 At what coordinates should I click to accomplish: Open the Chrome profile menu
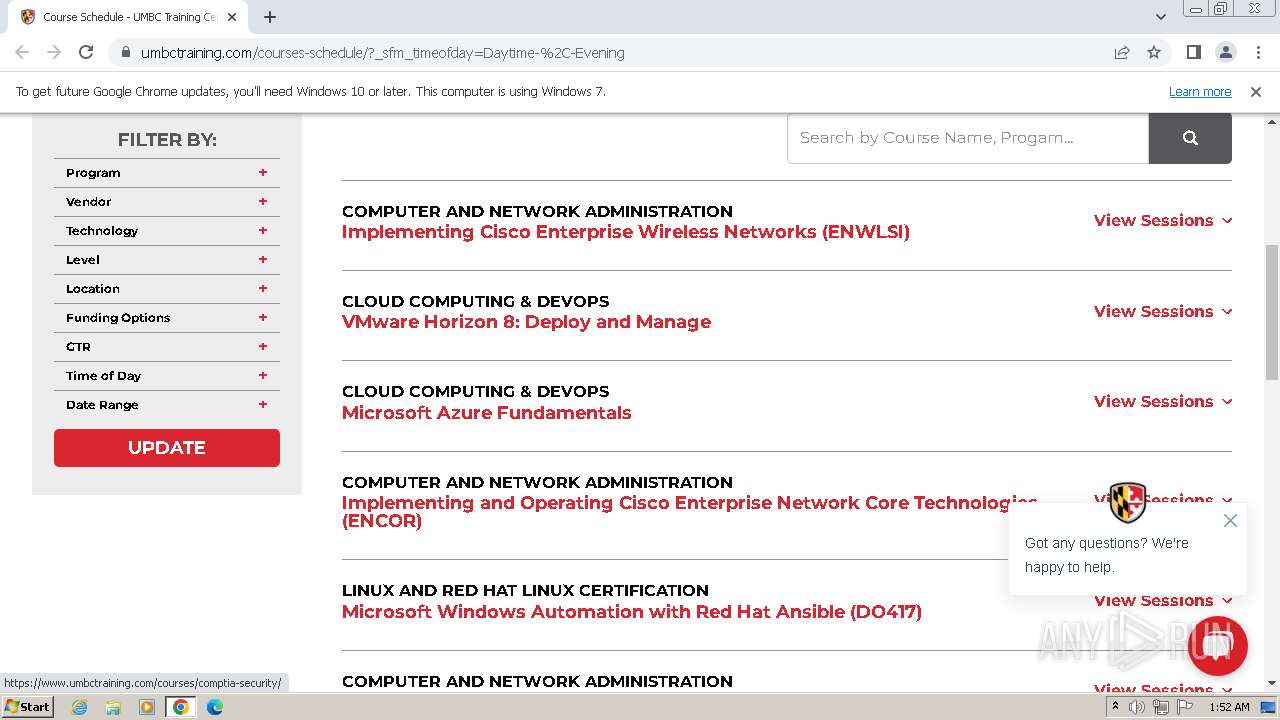pos(1226,52)
